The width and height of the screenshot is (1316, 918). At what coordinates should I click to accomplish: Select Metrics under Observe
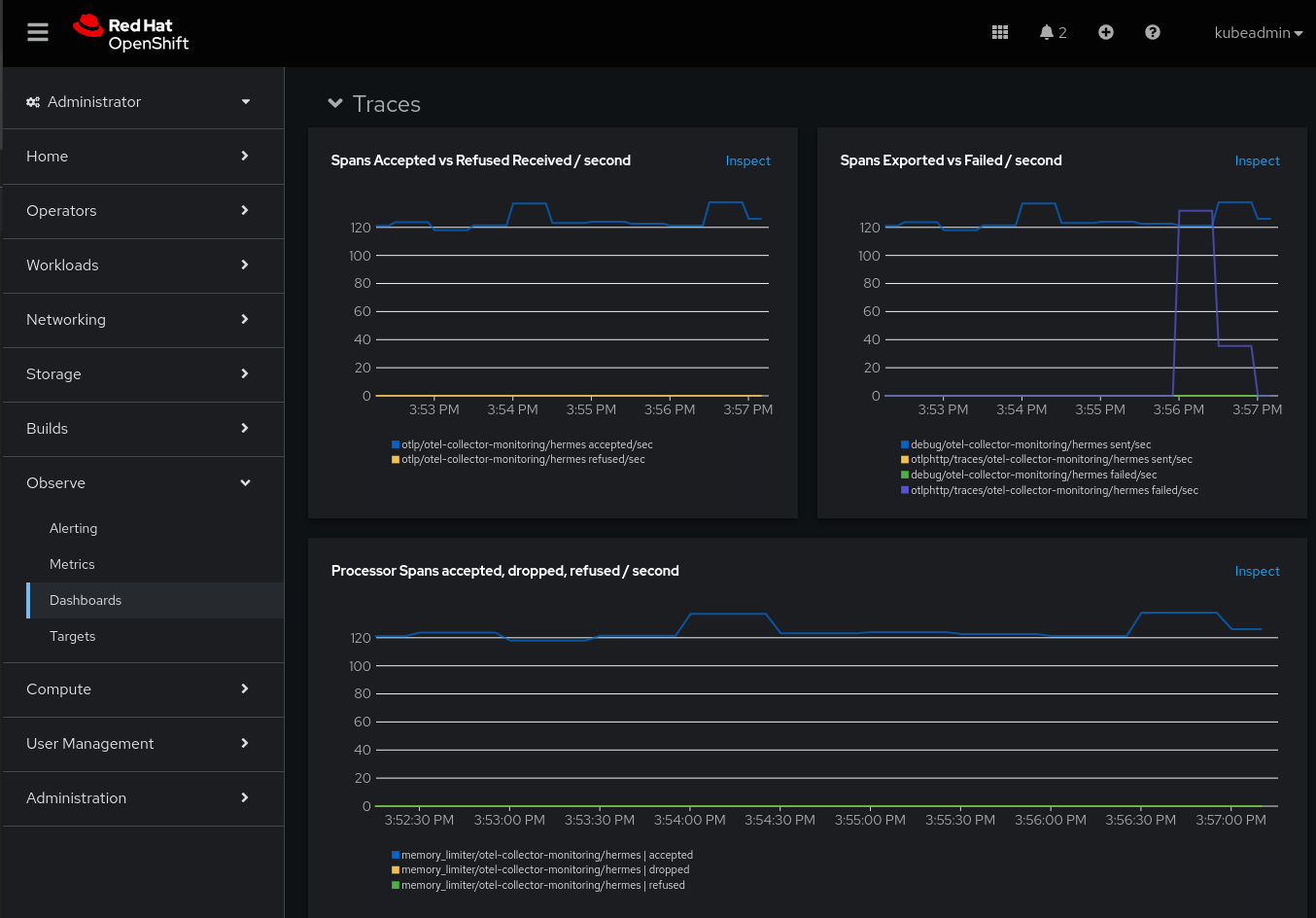(72, 564)
